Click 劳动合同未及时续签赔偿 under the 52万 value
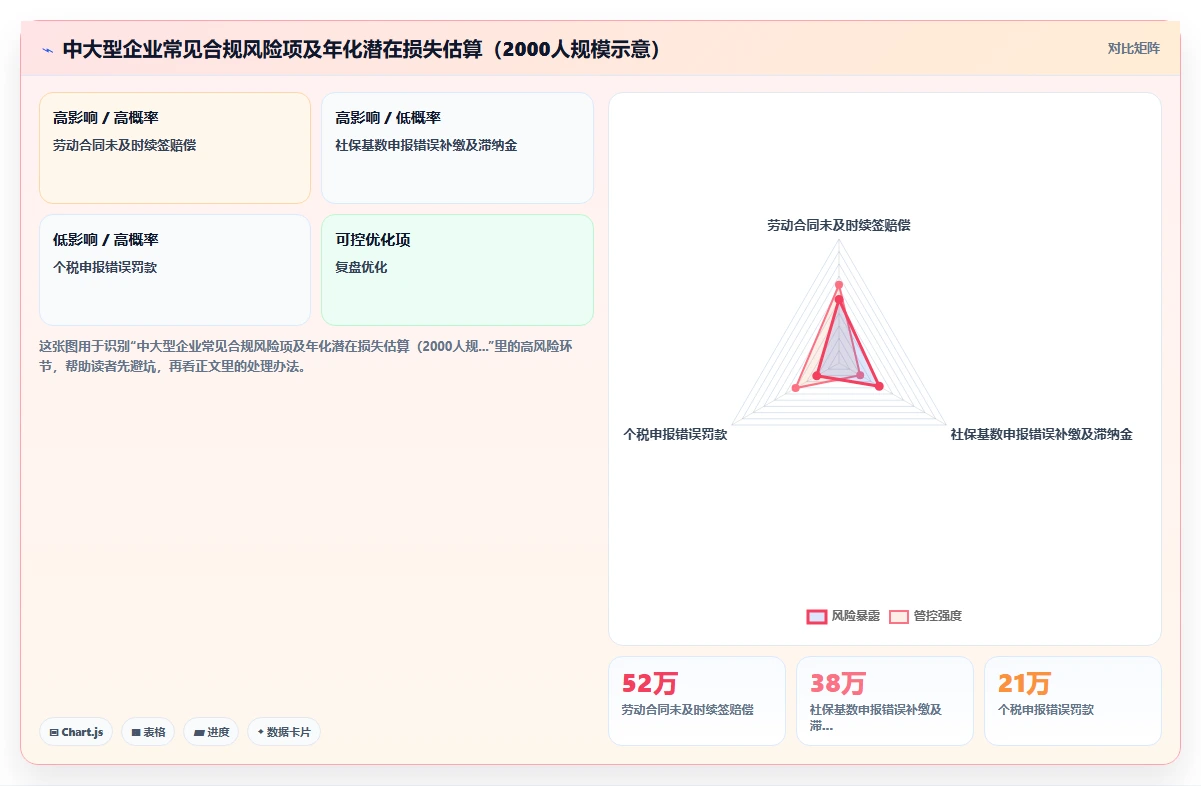 pos(688,709)
